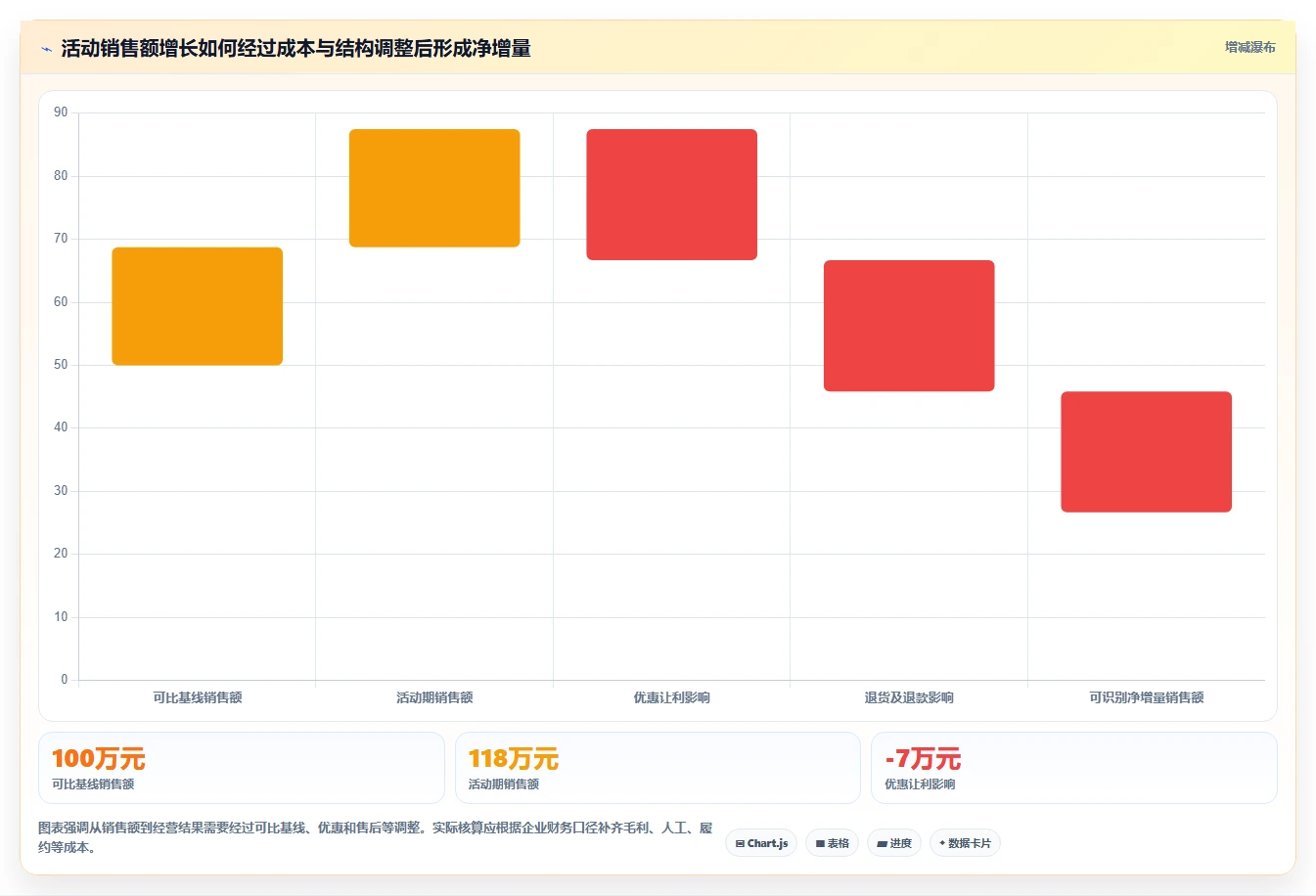1316x896 pixels.
Task: Click the footnote text starting 图表强调从销售额
Action: click(376, 837)
